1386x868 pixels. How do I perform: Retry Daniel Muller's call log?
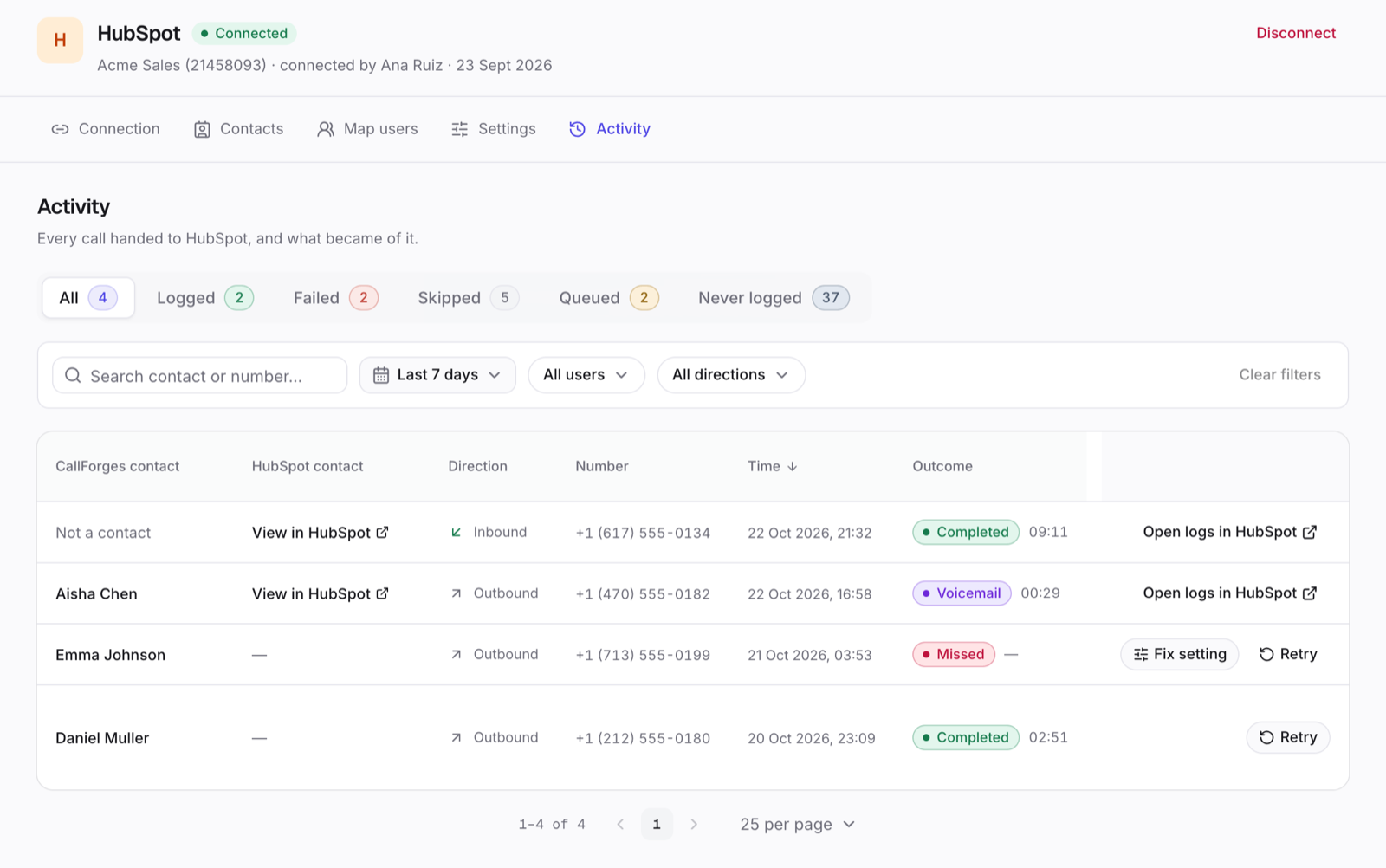click(1288, 737)
